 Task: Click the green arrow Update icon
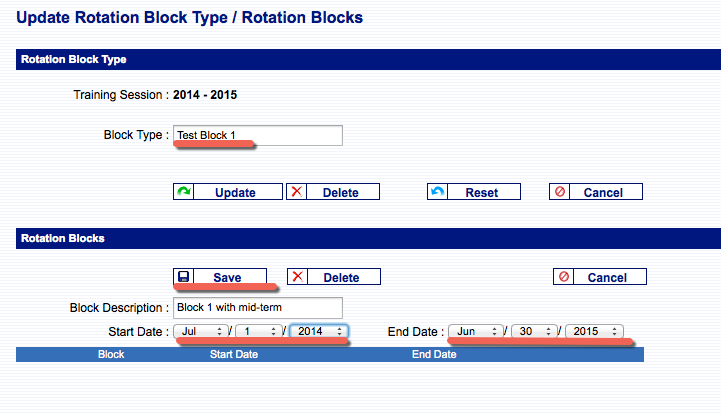click(x=184, y=192)
